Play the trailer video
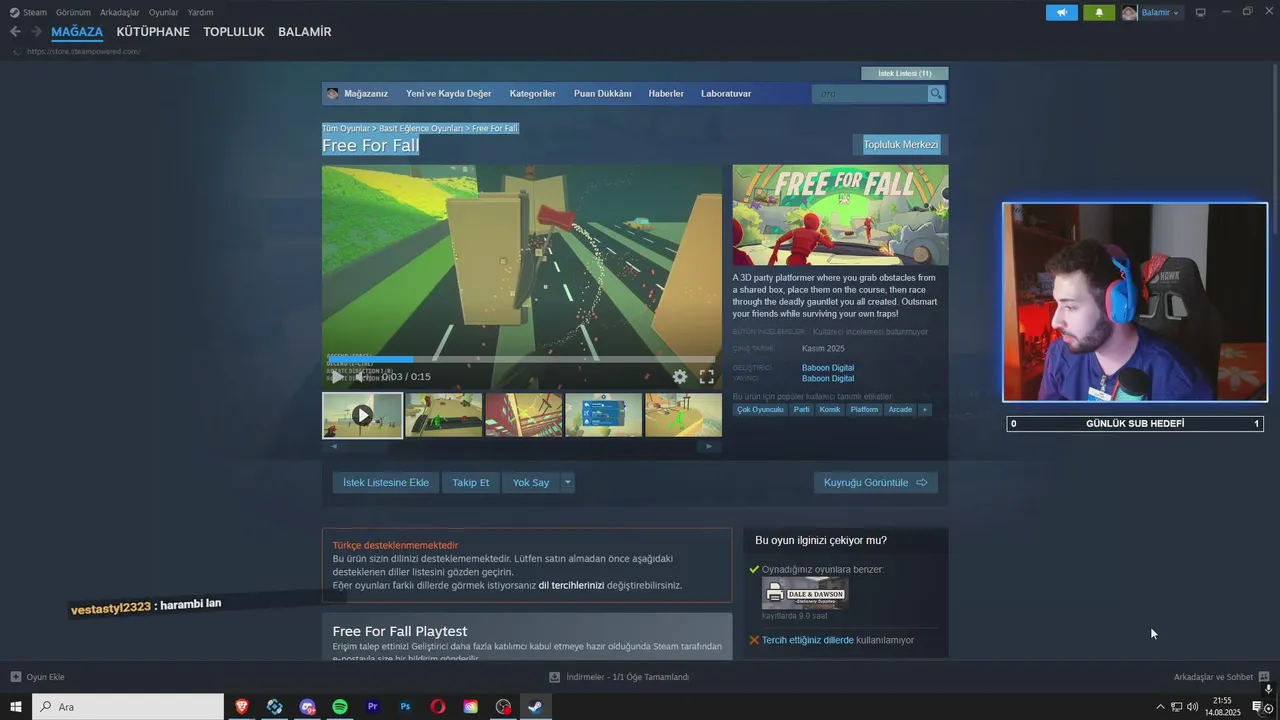 coord(337,377)
